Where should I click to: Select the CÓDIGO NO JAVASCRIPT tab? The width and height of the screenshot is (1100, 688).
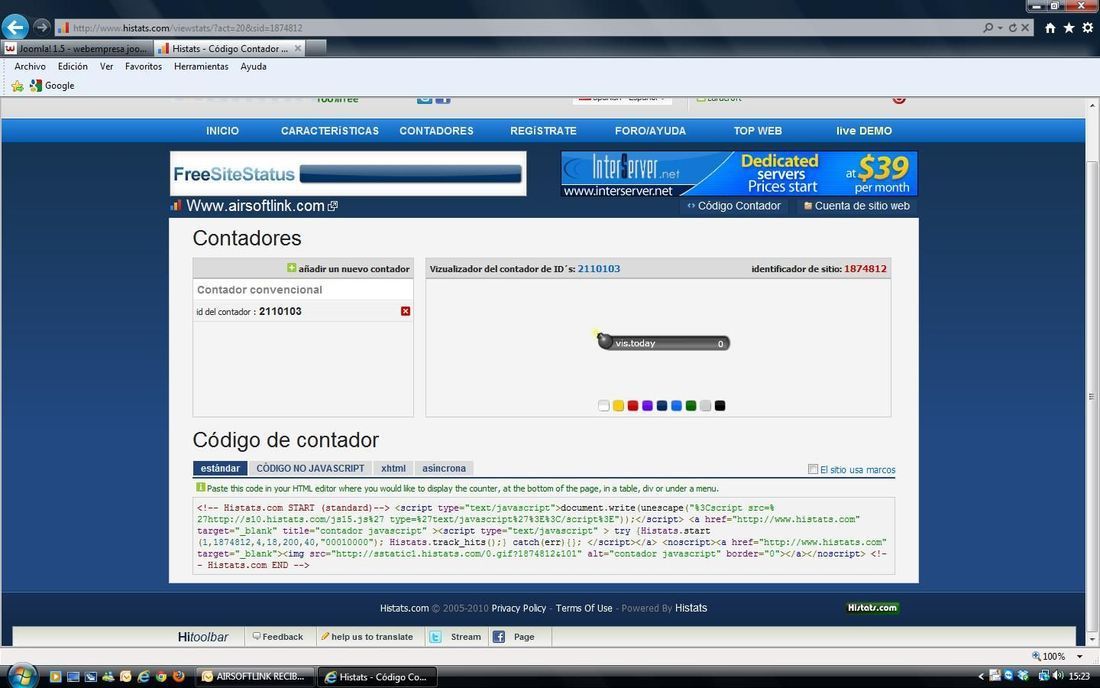coord(310,468)
